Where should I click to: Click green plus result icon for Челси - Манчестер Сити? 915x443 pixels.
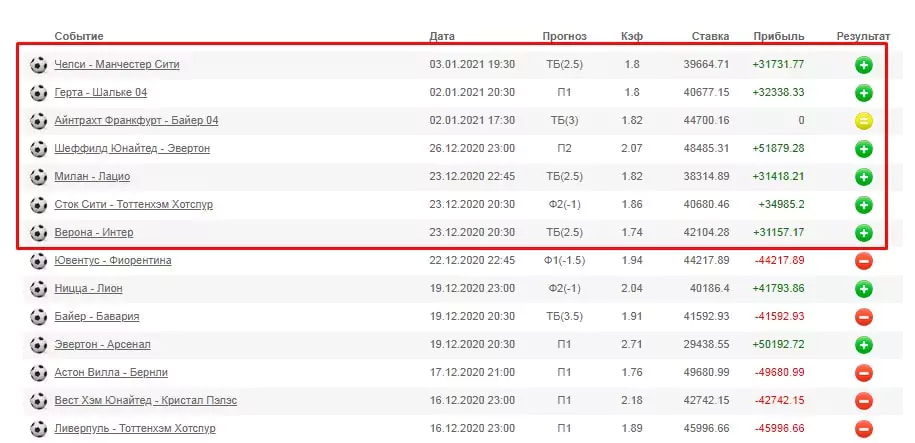864,65
